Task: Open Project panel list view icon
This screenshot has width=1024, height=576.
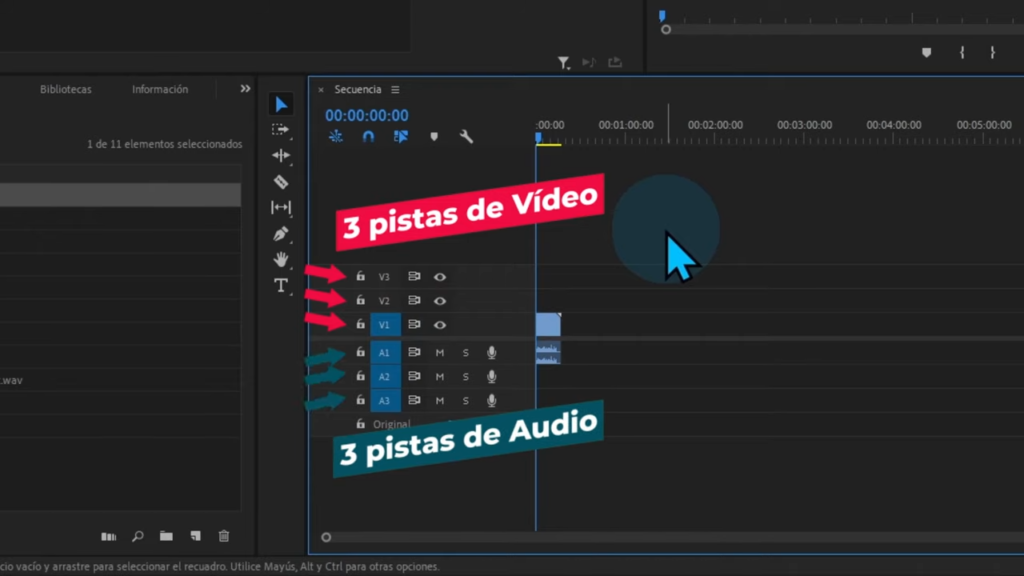Action: pos(109,537)
